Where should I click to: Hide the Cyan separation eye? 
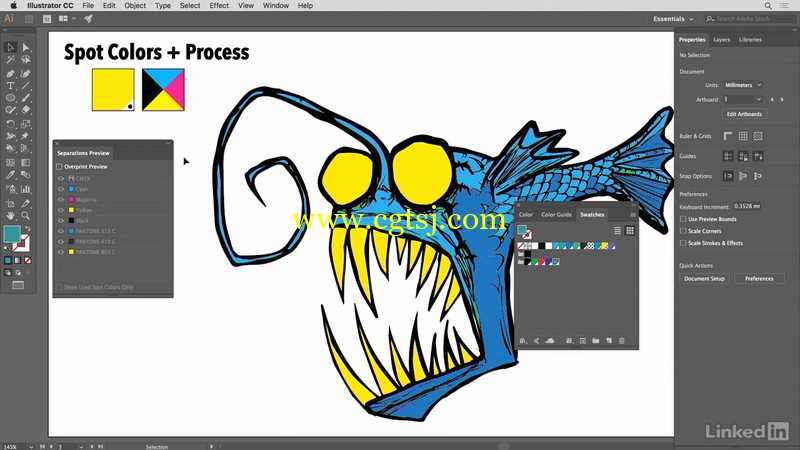tap(61, 189)
